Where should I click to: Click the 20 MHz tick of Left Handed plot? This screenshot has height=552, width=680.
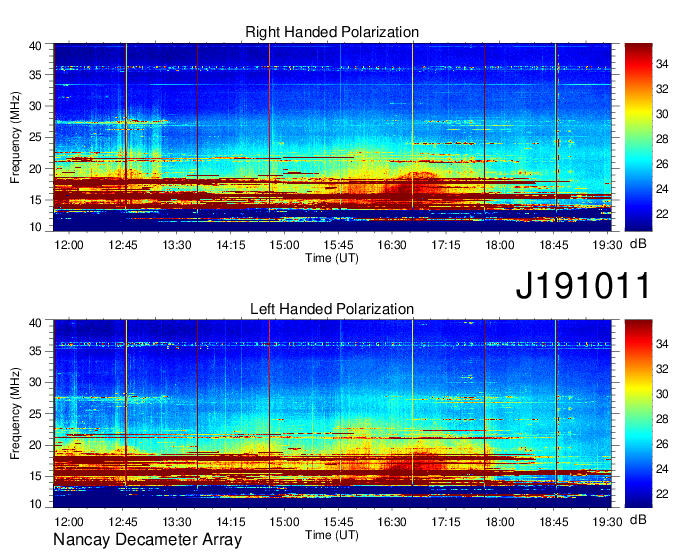coord(35,445)
